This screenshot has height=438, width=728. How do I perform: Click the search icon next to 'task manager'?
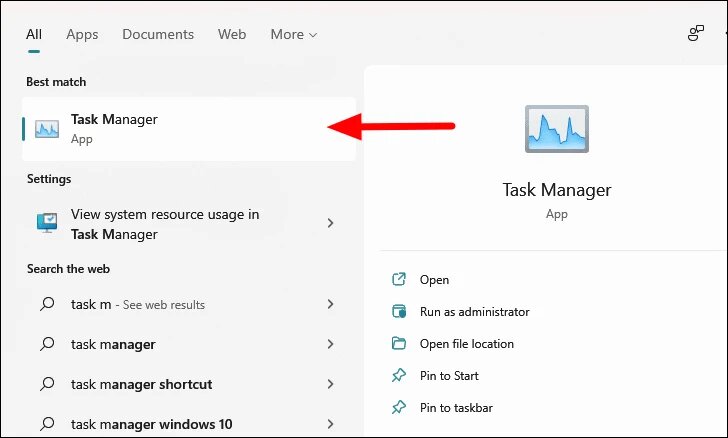(x=47, y=344)
